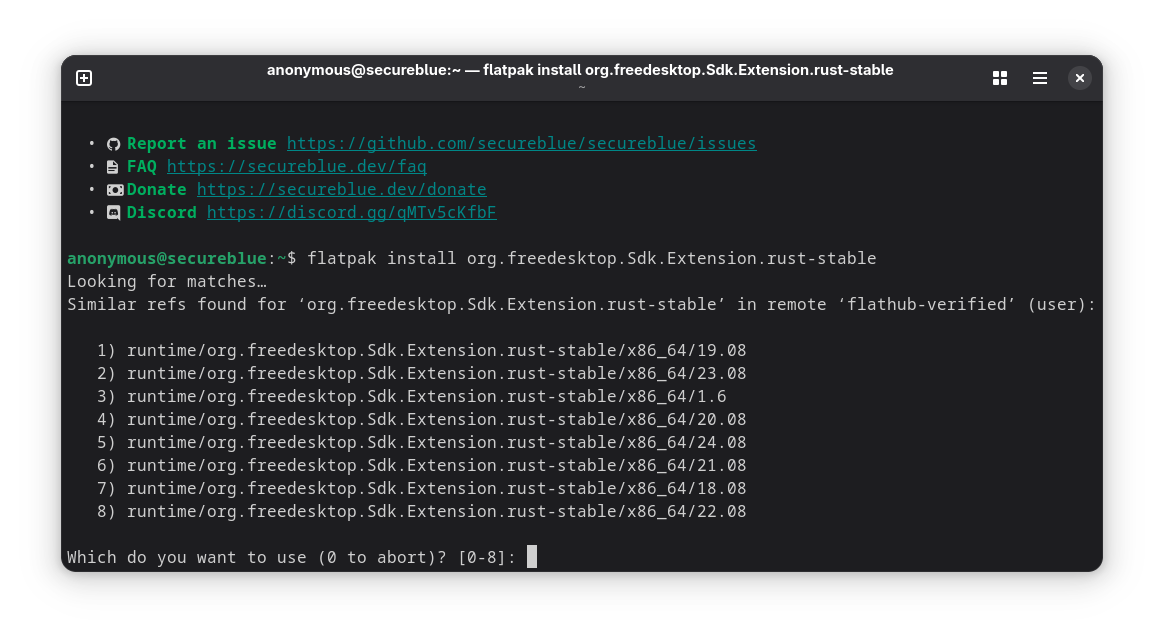This screenshot has width=1164, height=639.
Task: Click the Discord logo icon
Action: coord(113,213)
